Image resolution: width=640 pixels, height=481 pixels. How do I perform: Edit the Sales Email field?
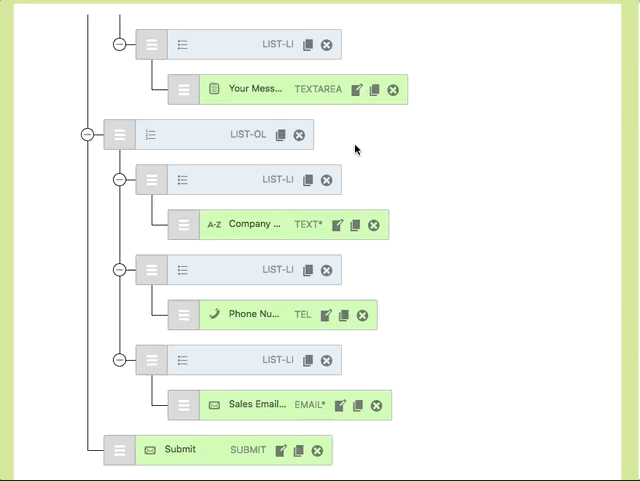pos(340,405)
